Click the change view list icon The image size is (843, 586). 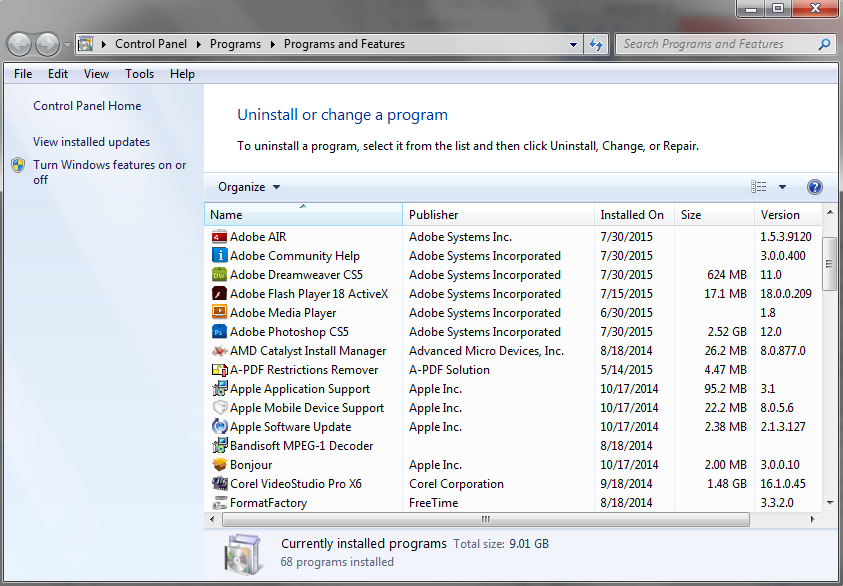coord(759,187)
